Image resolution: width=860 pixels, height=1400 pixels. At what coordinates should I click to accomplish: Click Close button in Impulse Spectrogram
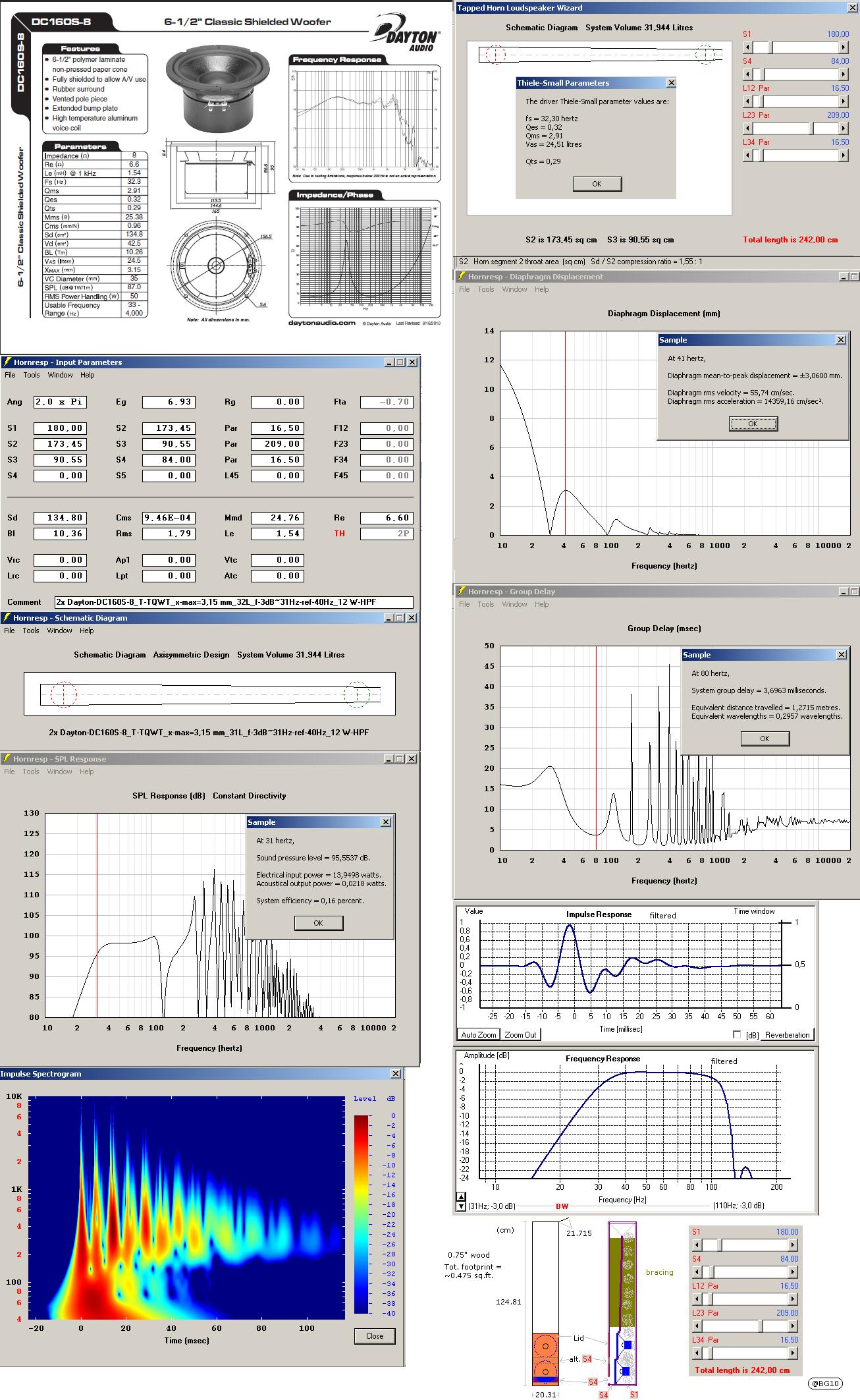click(x=375, y=1336)
